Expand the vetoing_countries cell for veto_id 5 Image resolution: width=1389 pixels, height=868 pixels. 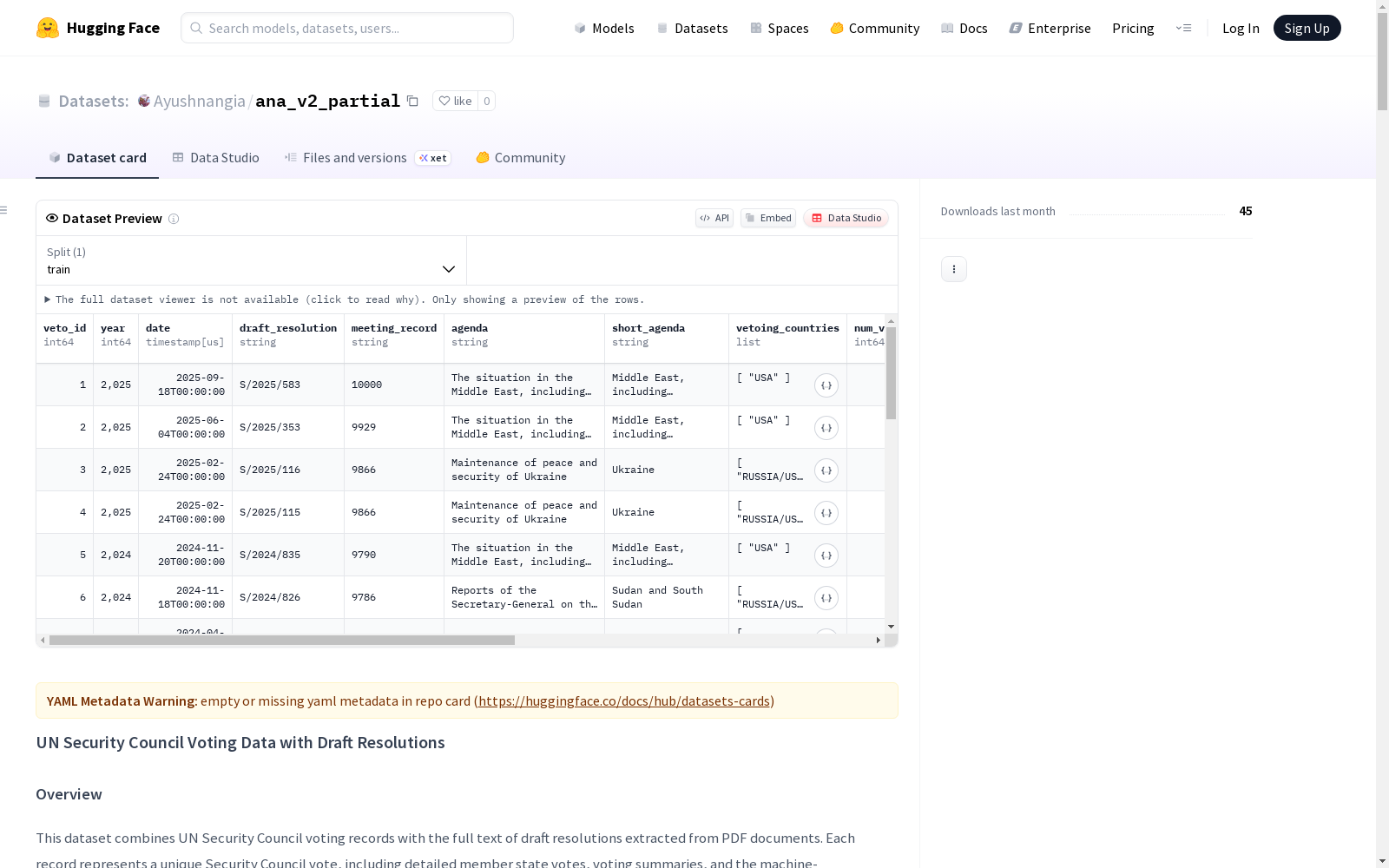(826, 556)
